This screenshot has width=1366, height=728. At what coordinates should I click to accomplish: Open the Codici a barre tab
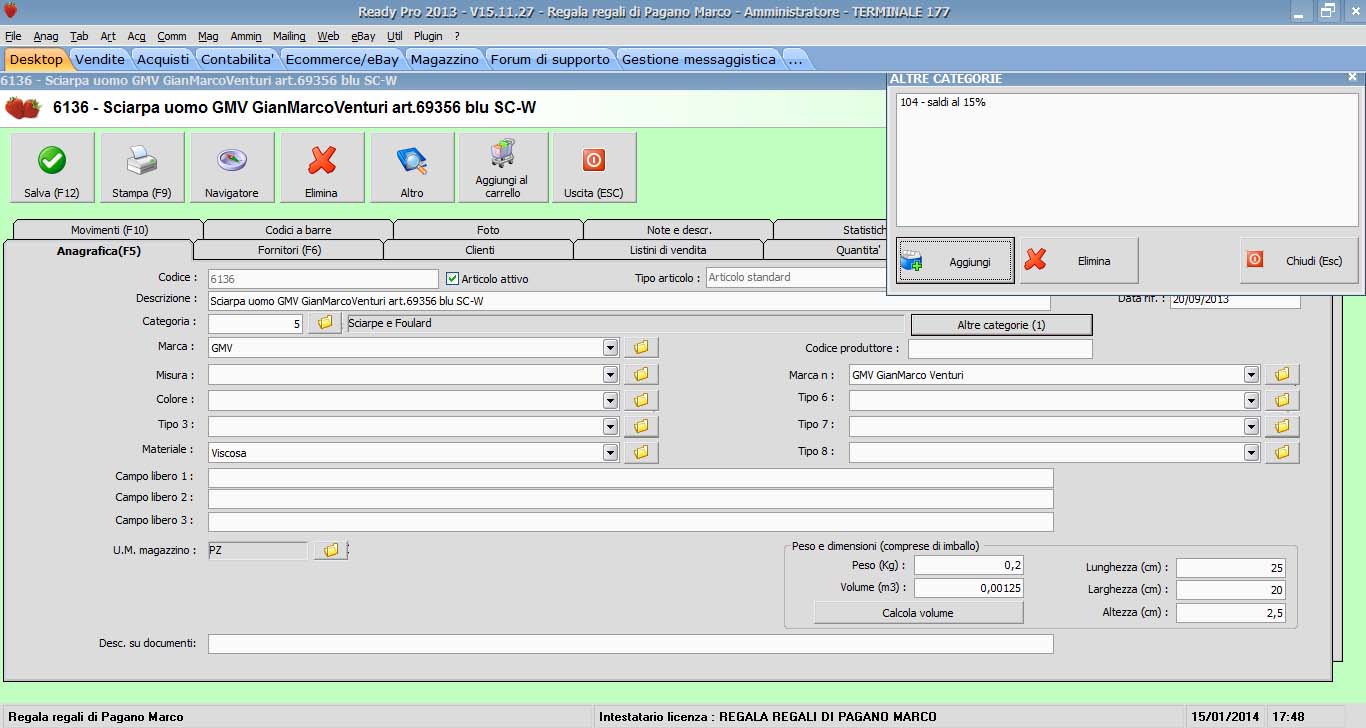pyautogui.click(x=298, y=230)
